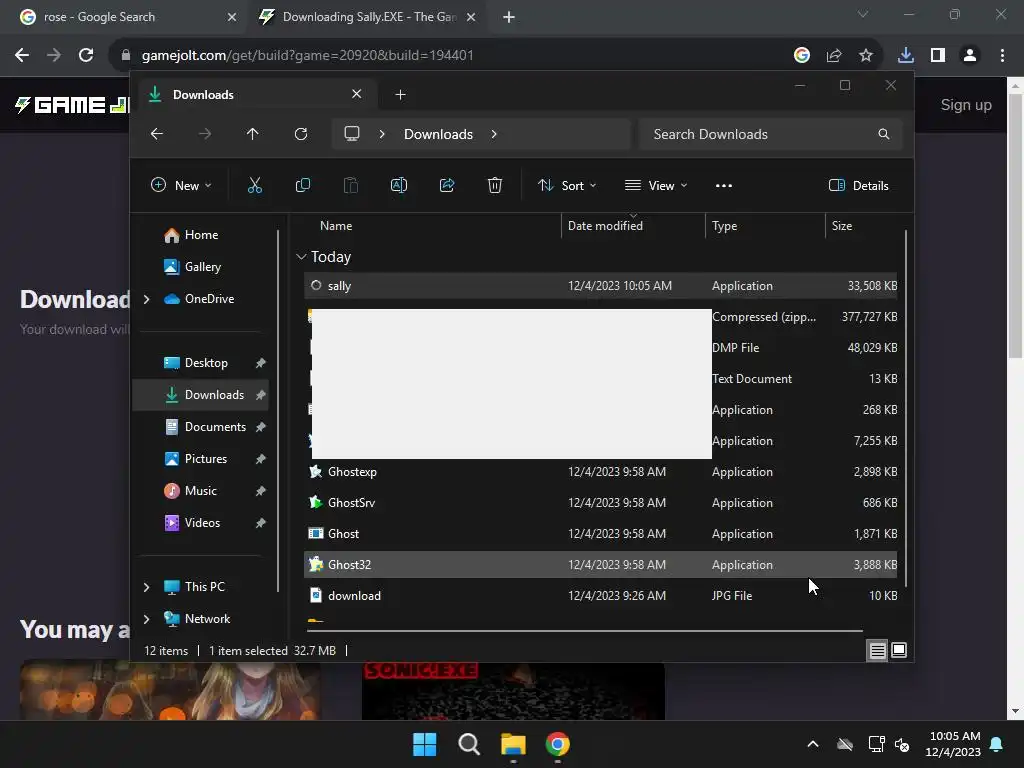Click the Chrome share page icon
The image size is (1024, 768).
pyautogui.click(x=834, y=55)
